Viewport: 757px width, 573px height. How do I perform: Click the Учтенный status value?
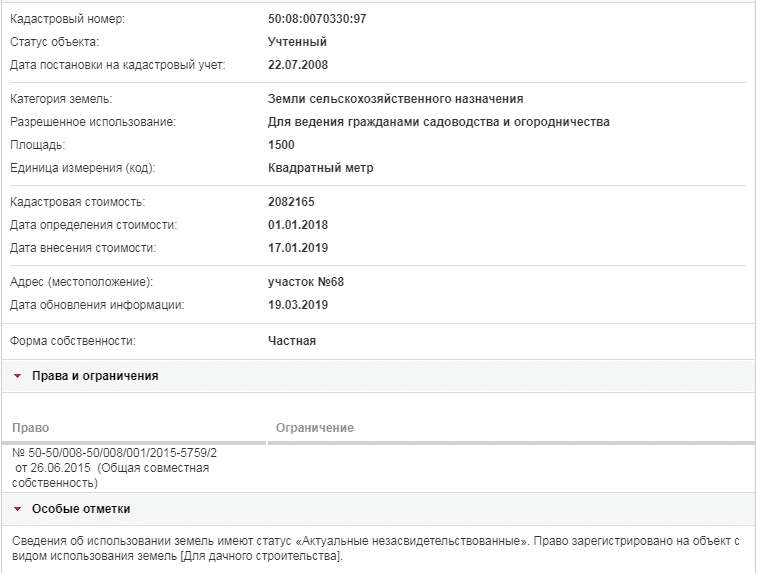[x=297, y=42]
